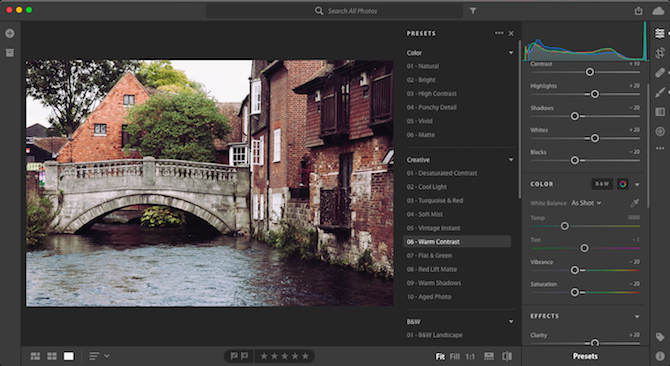Set zoom to Fill

(x=455, y=356)
